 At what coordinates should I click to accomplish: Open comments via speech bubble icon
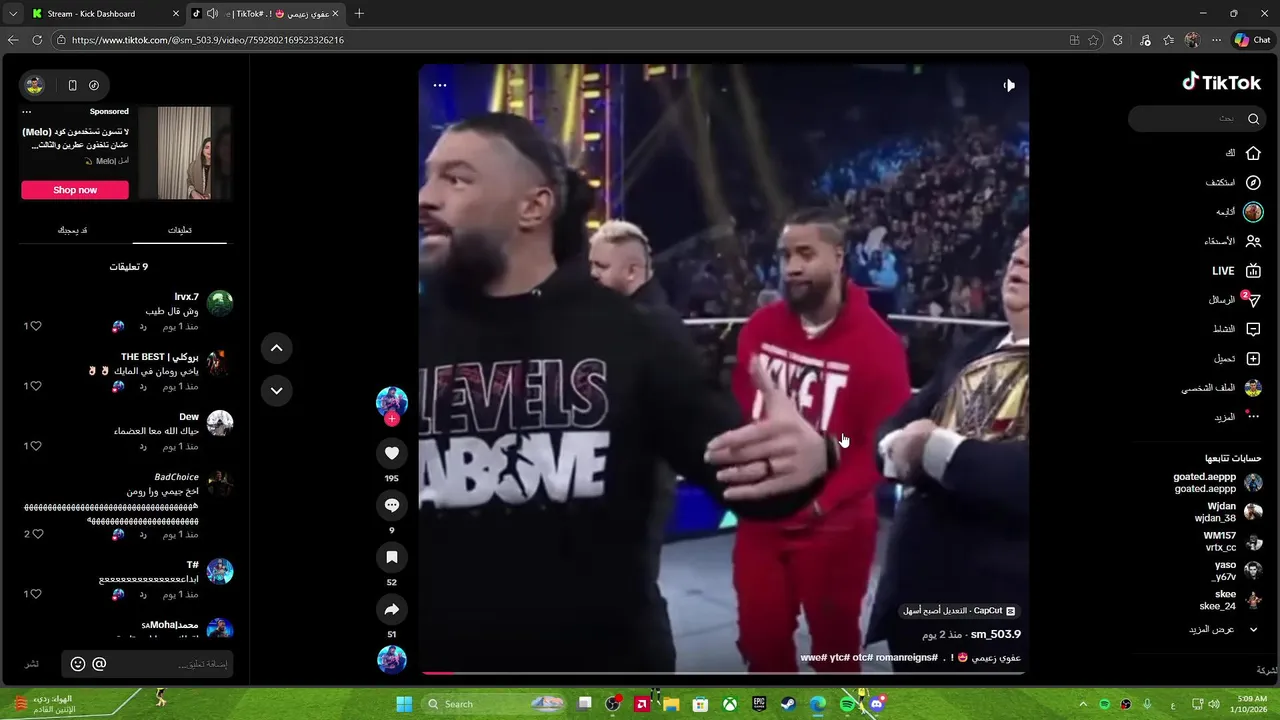pos(391,505)
